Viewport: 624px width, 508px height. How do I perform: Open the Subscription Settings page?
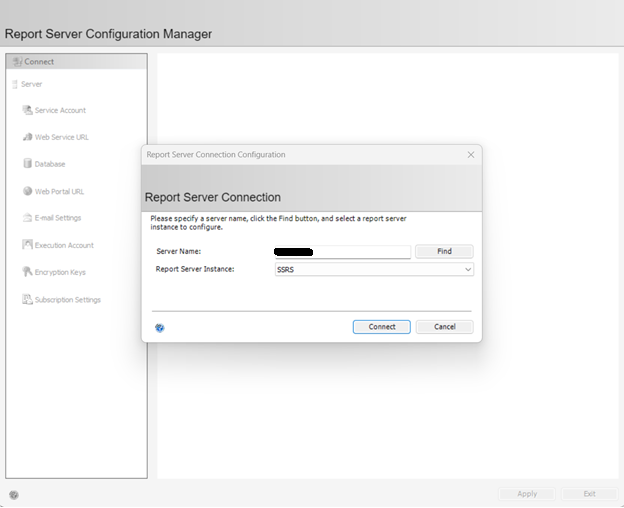point(68,300)
